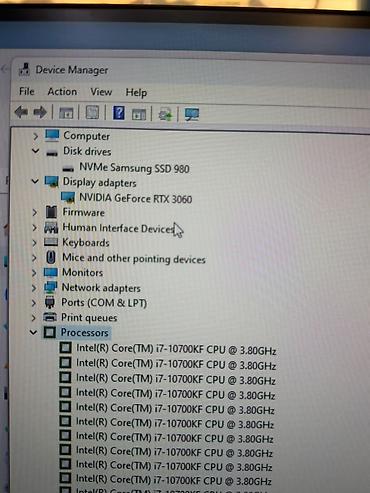Viewport: 370px width, 493px height.
Task: Select the Computer category icon
Action: (x=52, y=135)
